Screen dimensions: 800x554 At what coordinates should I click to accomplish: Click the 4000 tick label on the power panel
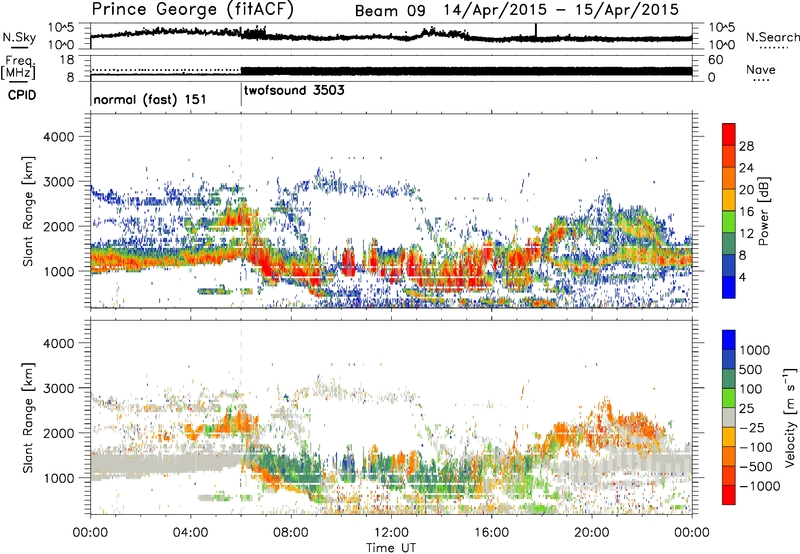[58, 137]
